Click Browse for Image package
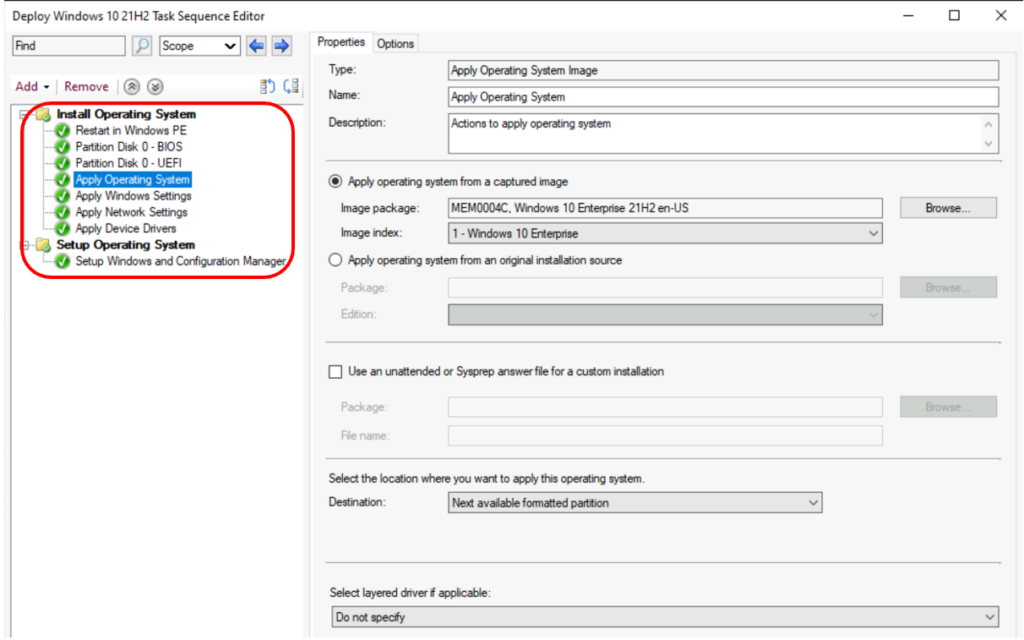 pyautogui.click(x=948, y=208)
